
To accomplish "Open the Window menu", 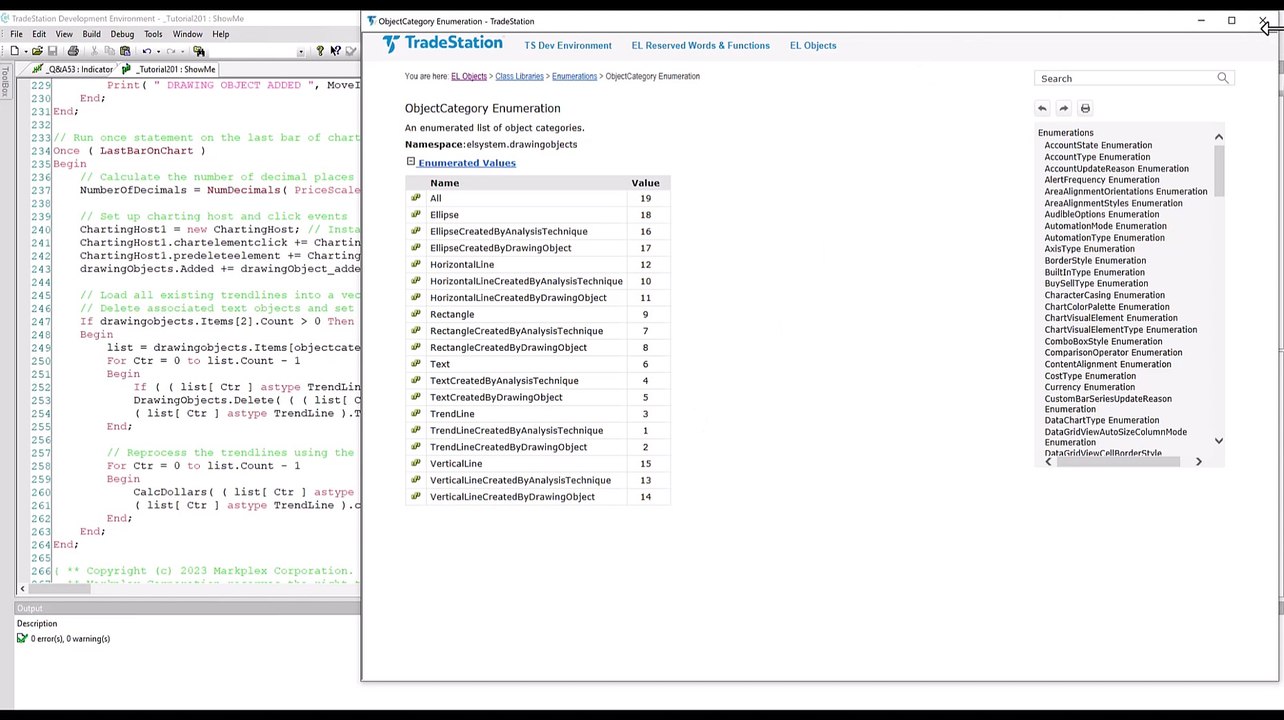I will (187, 34).
